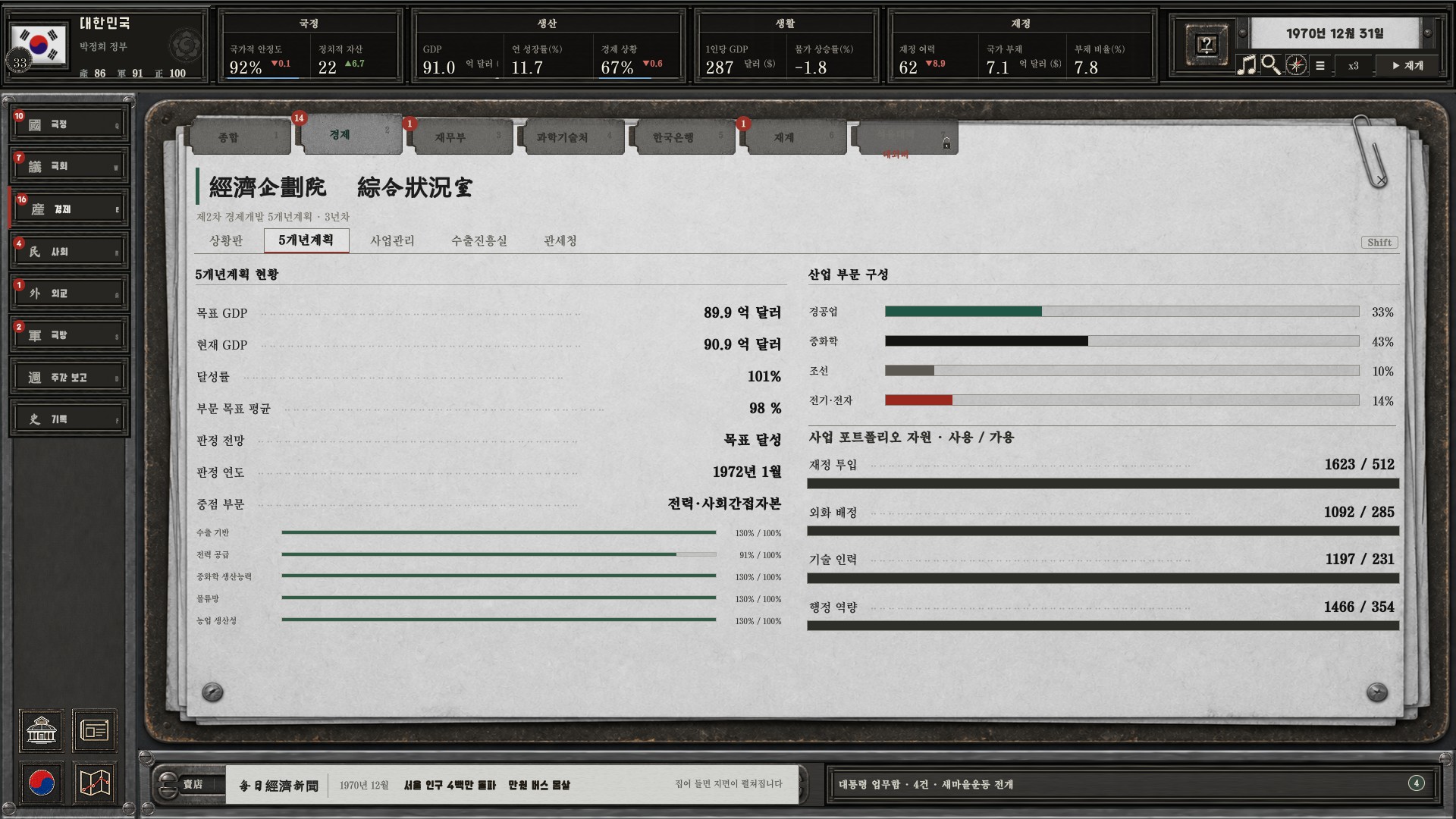Open the question mark help button
1456x819 pixels.
[1206, 45]
